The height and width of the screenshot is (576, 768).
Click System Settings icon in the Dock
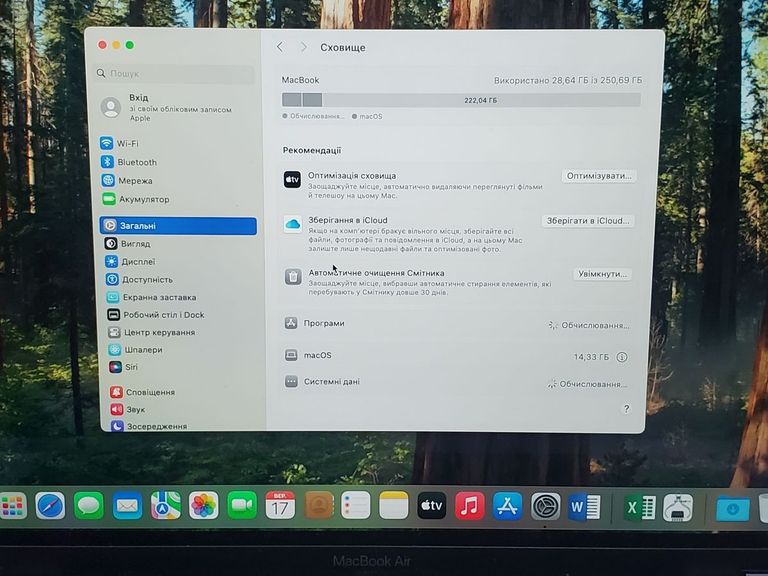click(546, 507)
